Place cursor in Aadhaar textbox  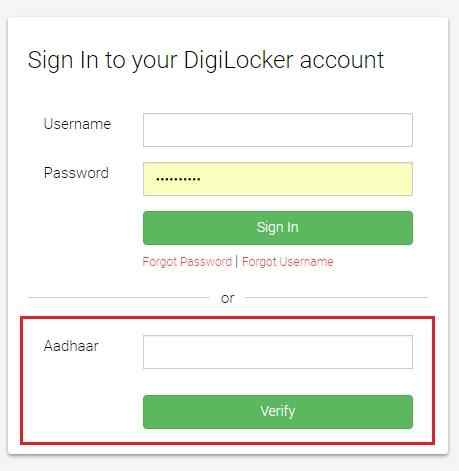(x=278, y=352)
